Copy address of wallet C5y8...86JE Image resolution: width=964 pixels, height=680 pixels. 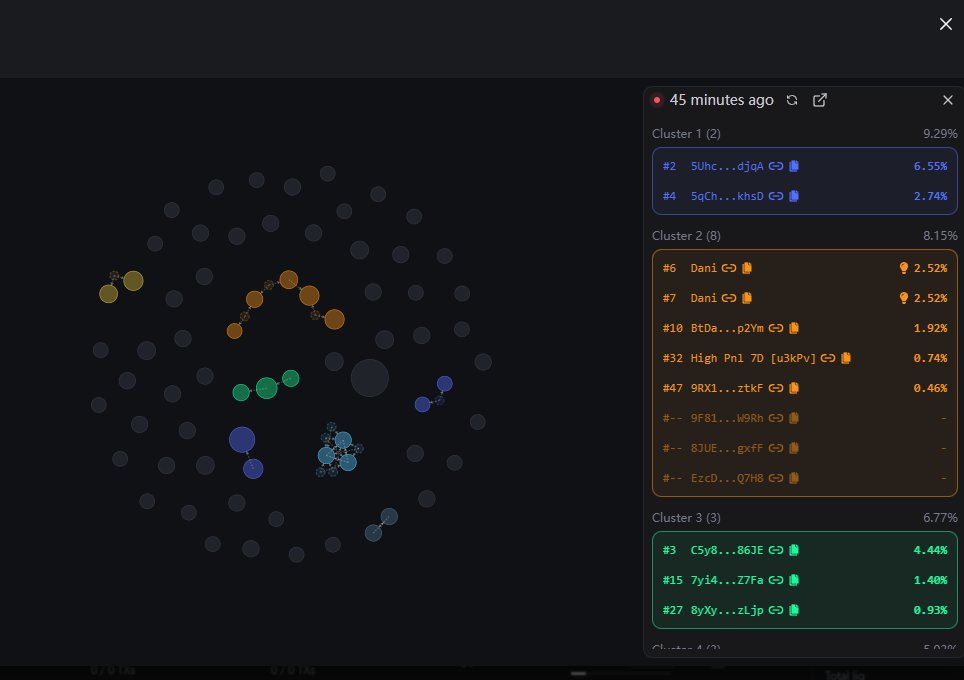click(794, 550)
